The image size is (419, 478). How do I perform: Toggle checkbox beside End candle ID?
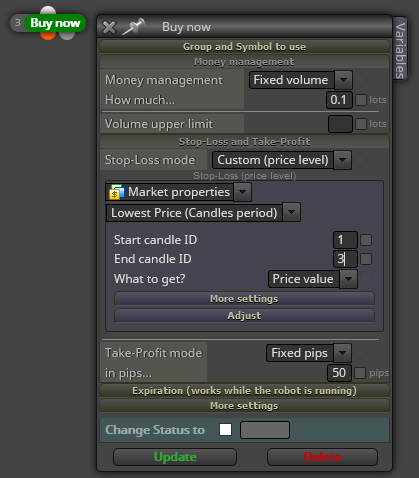pyautogui.click(x=366, y=259)
